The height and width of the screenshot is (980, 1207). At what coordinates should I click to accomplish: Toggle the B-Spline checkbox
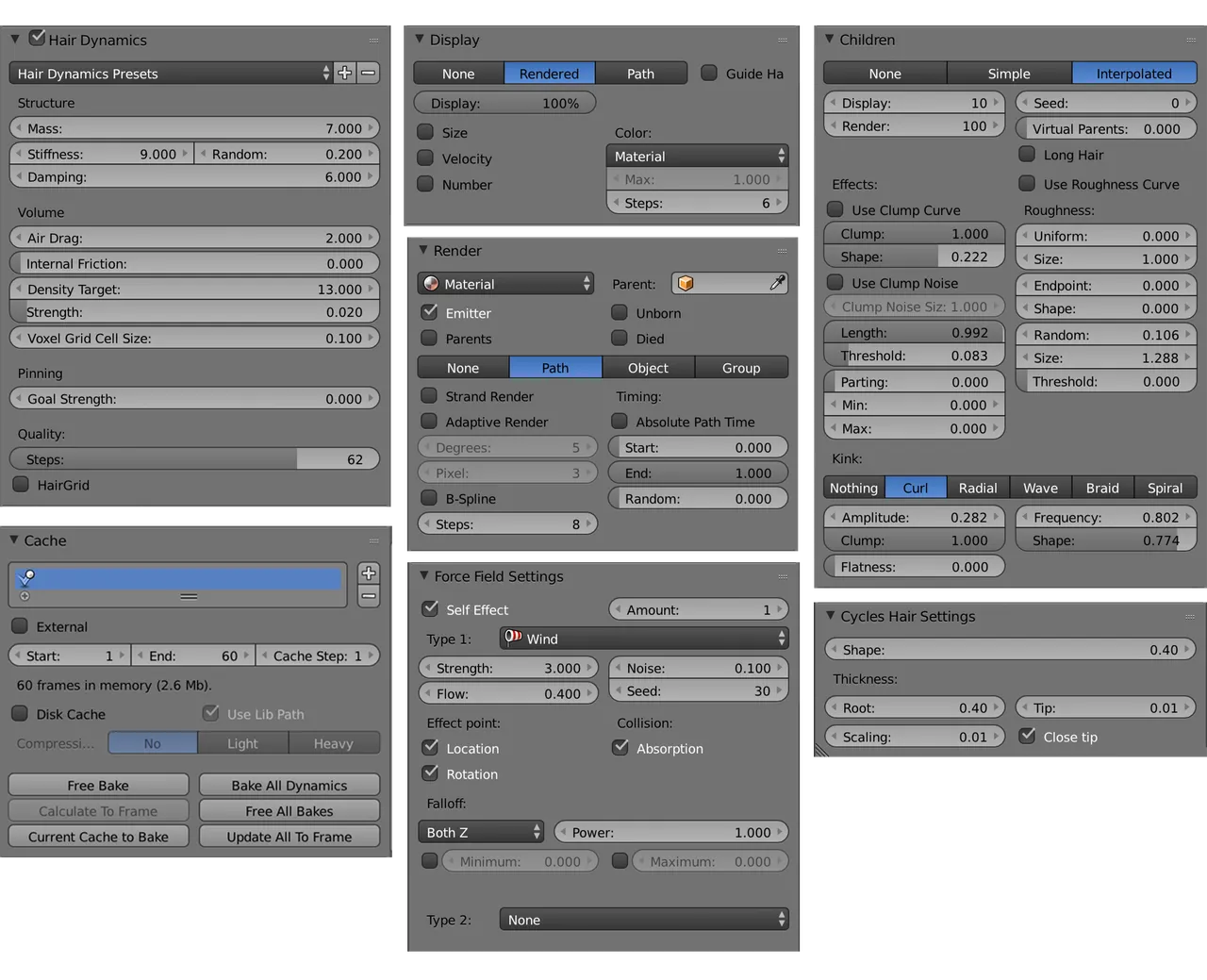point(429,498)
